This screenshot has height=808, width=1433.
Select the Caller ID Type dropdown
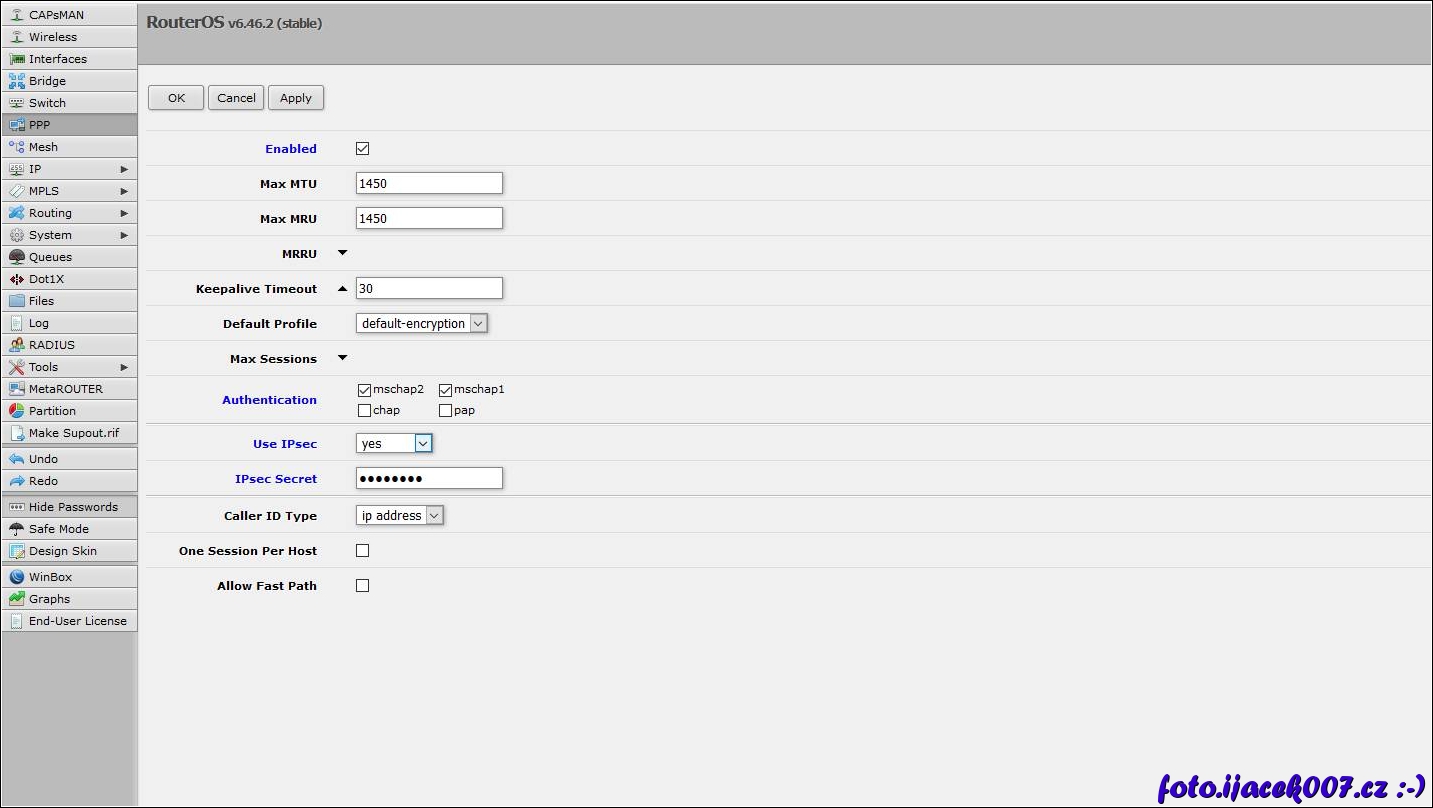(x=399, y=516)
